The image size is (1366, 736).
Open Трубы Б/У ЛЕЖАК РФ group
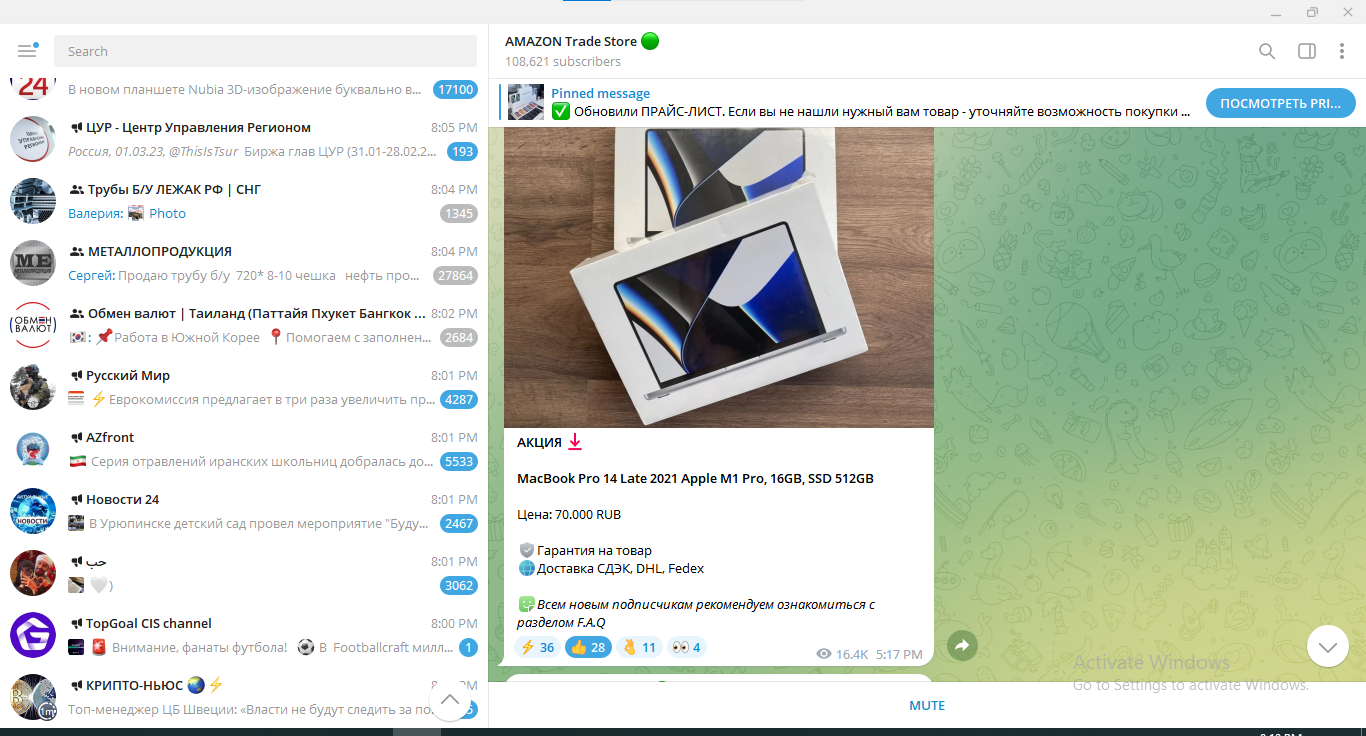coord(244,200)
